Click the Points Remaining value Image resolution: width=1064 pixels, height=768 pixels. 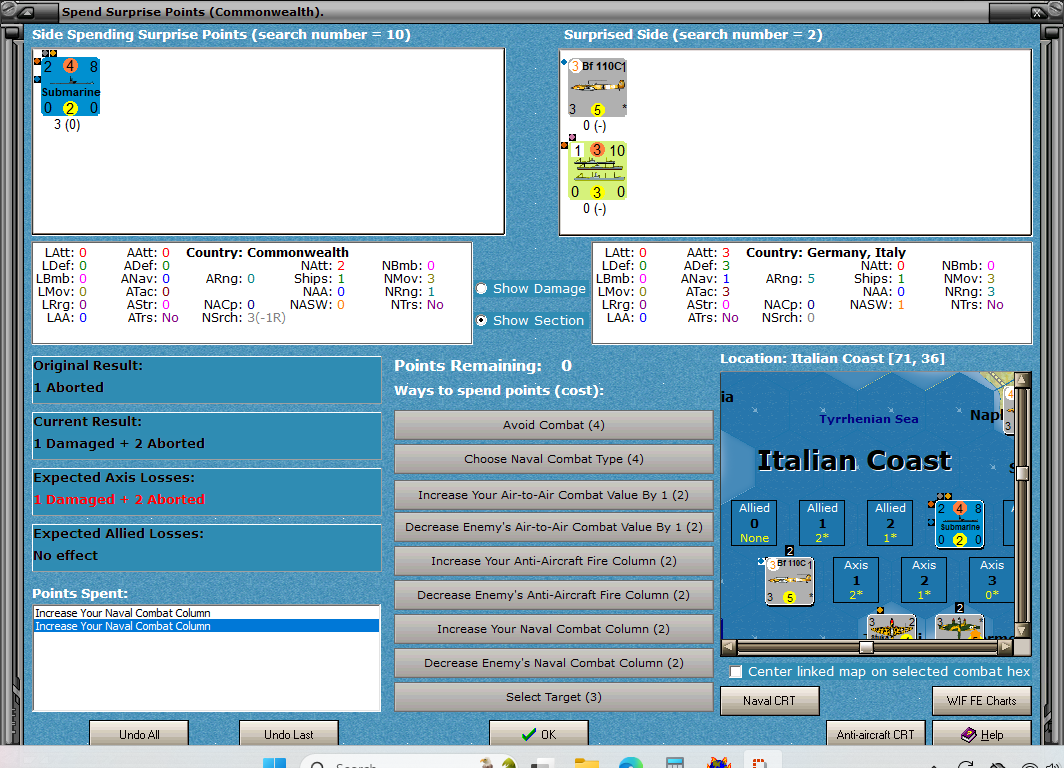567,366
